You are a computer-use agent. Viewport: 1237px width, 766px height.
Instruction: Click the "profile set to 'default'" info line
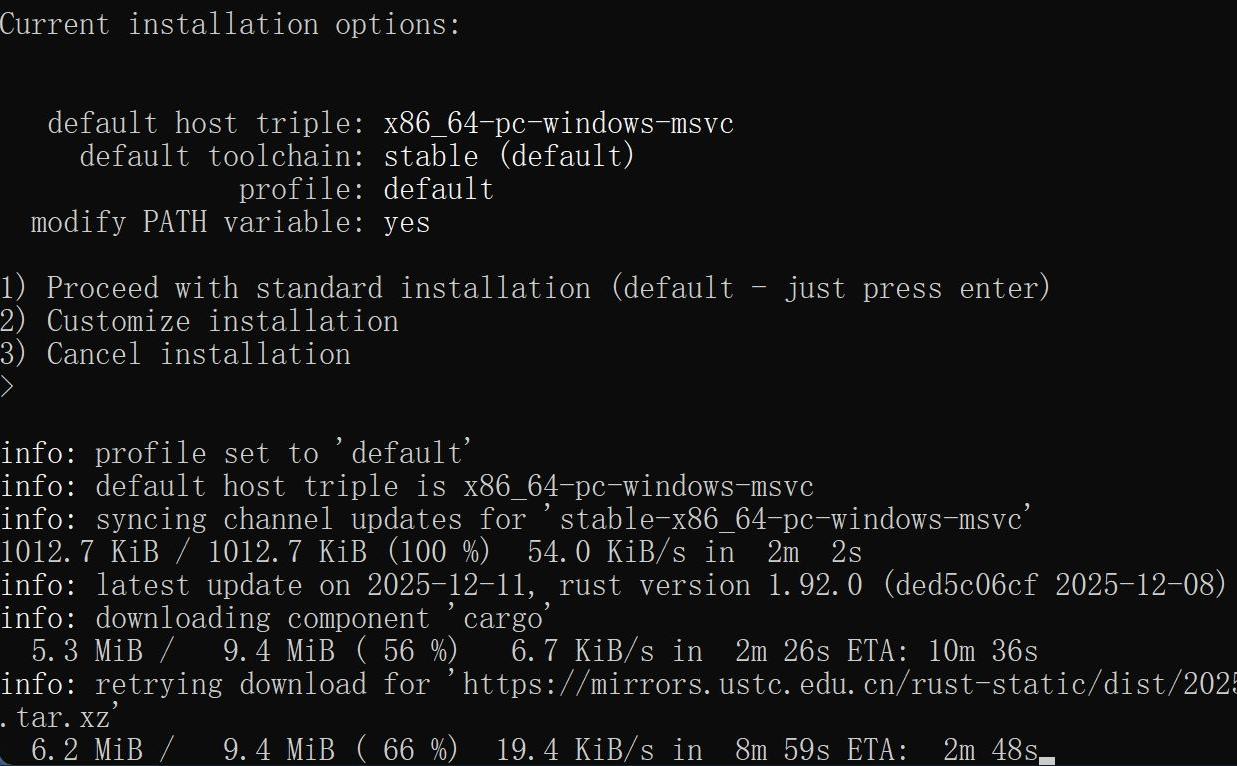(235, 454)
